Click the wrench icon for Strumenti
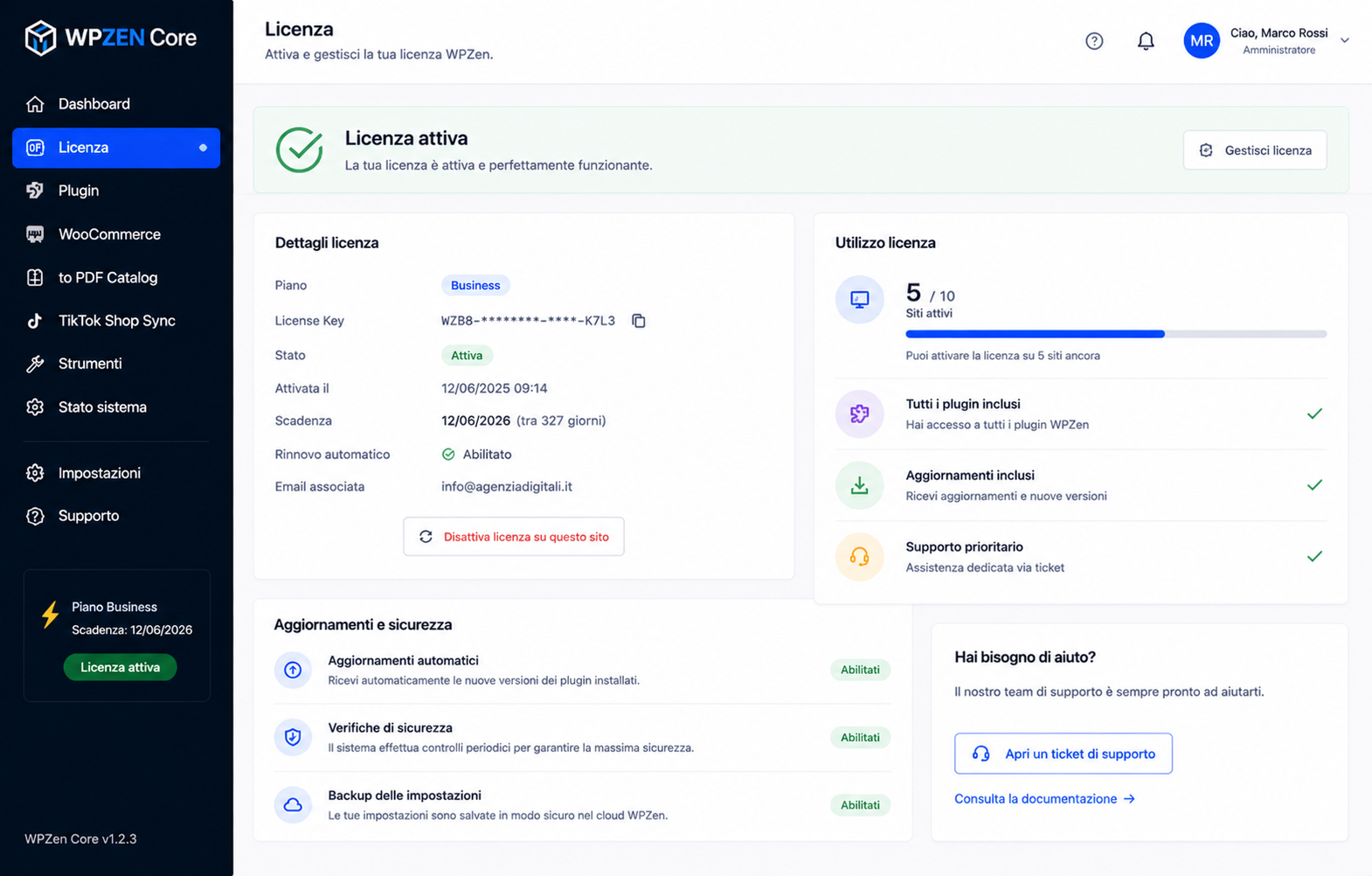This screenshot has height=876, width=1372. pos(35,364)
